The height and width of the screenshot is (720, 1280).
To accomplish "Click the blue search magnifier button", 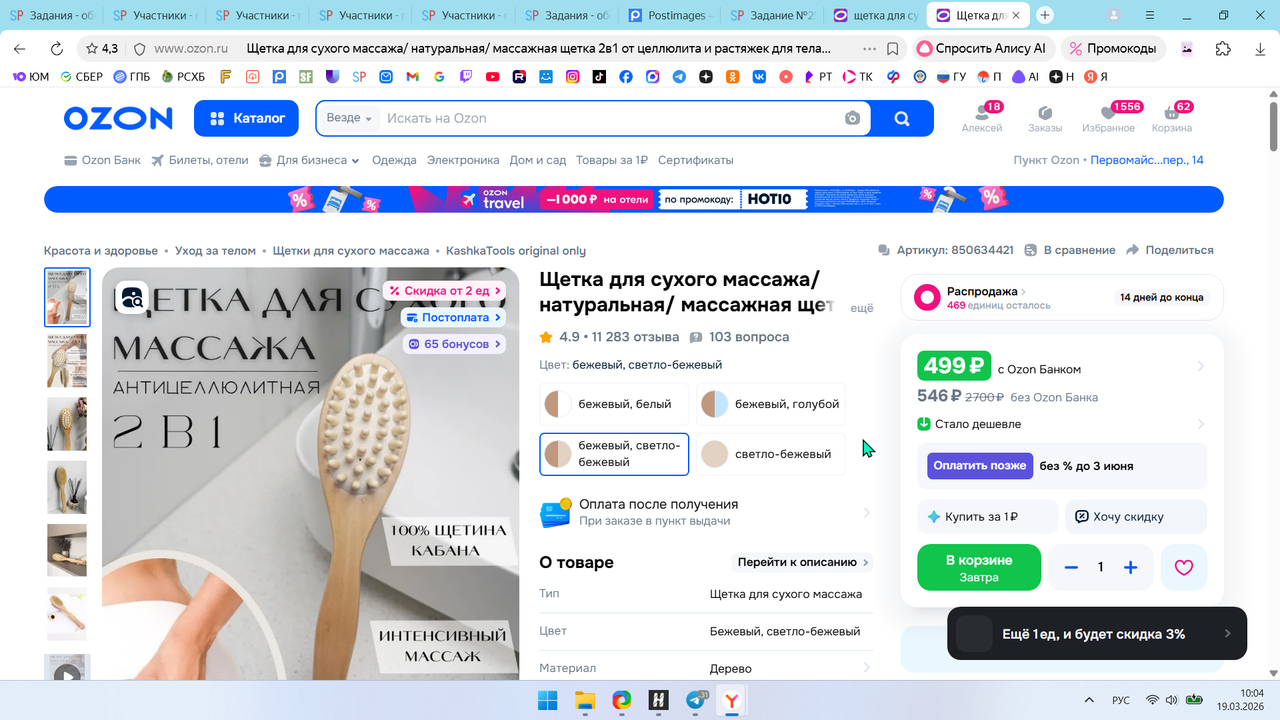I will tap(902, 118).
